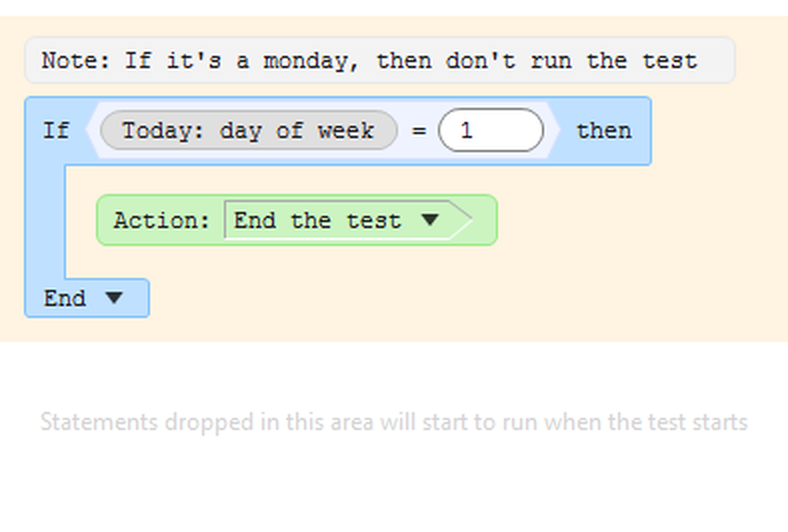Image resolution: width=788 pixels, height=532 pixels.
Task: Select the Note comment about monday
Action: tap(368, 61)
